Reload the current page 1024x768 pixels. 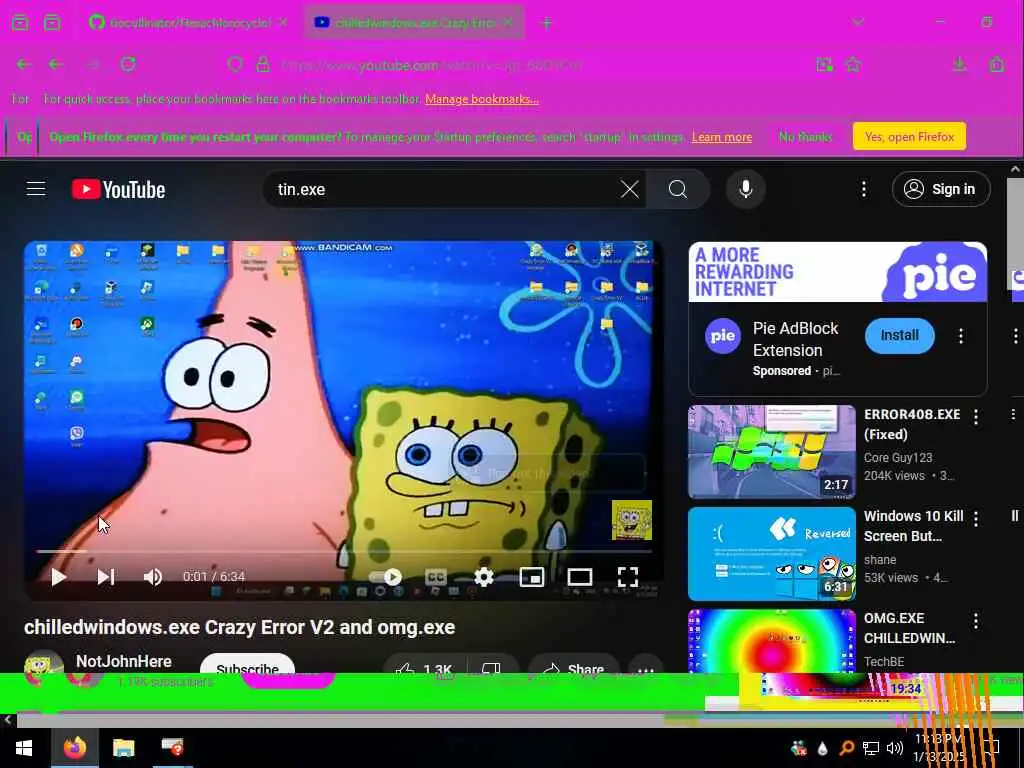[128, 64]
